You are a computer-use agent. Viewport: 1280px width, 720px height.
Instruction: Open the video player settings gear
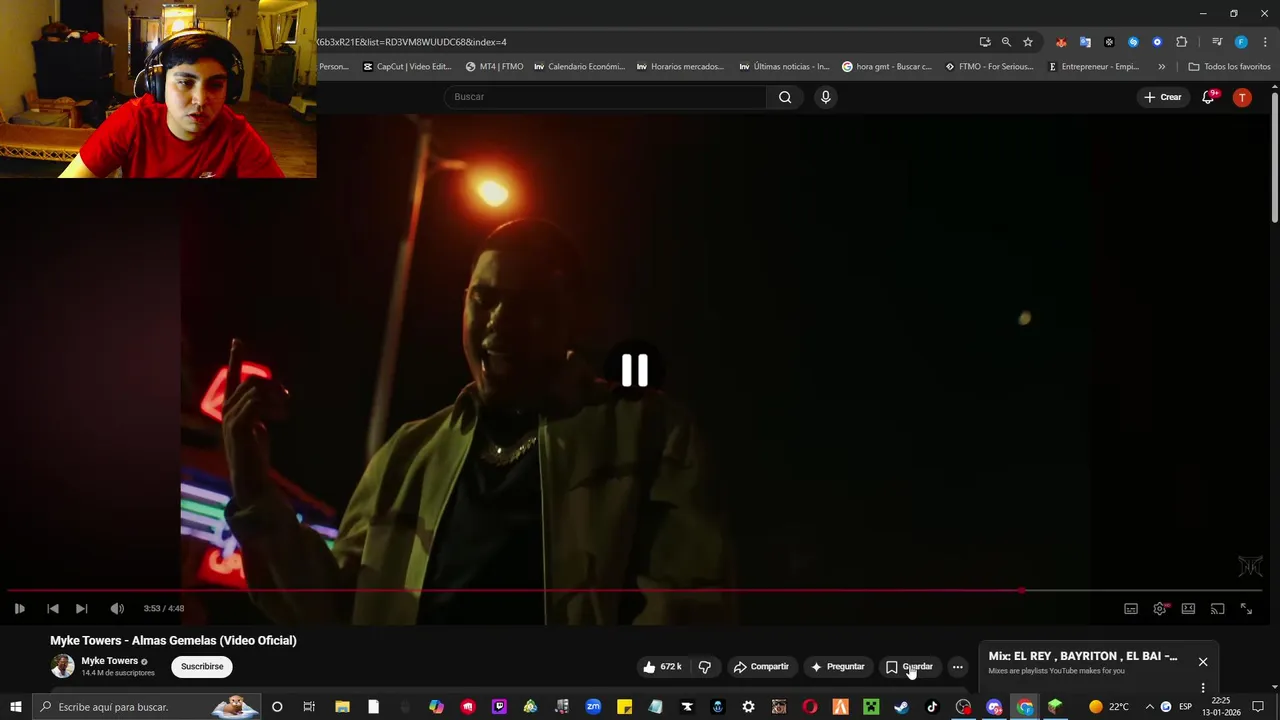tap(1160, 608)
